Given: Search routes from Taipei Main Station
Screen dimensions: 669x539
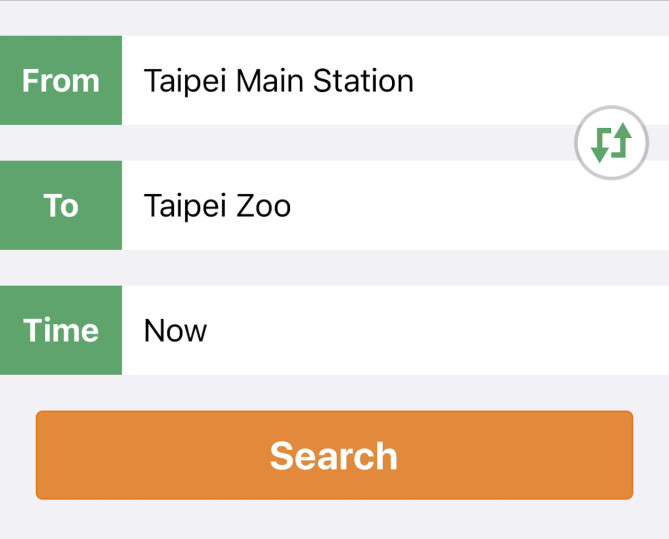Looking at the screenshot, I should click(334, 455).
